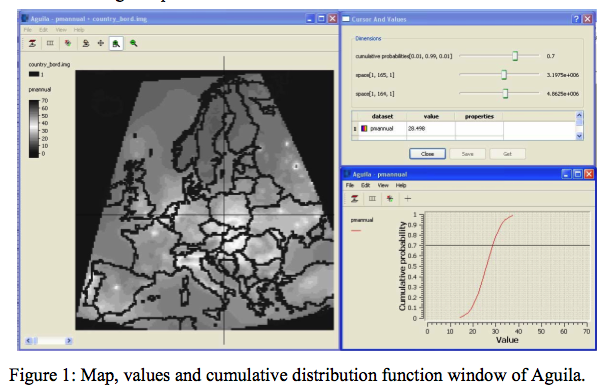Click the dataset table scroll-down arrow
606x391 pixels.
579,136
